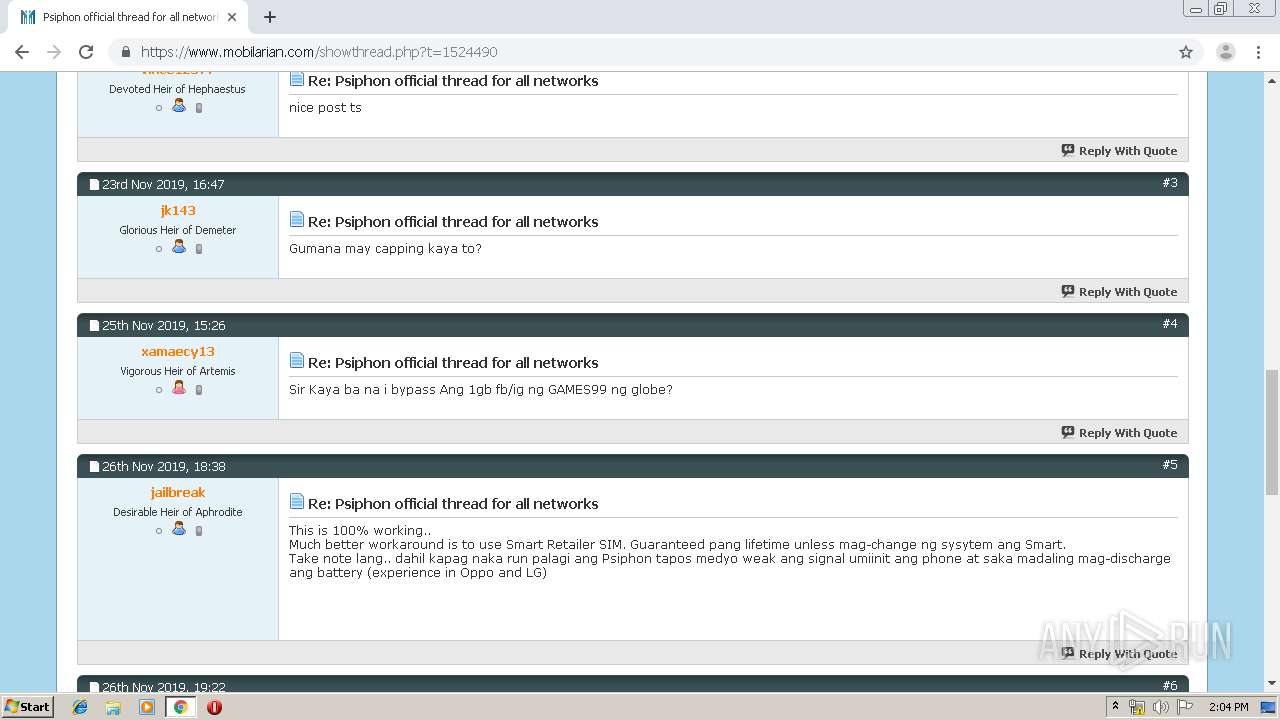Reply With Quote to jailbreak's post

coord(1119,654)
